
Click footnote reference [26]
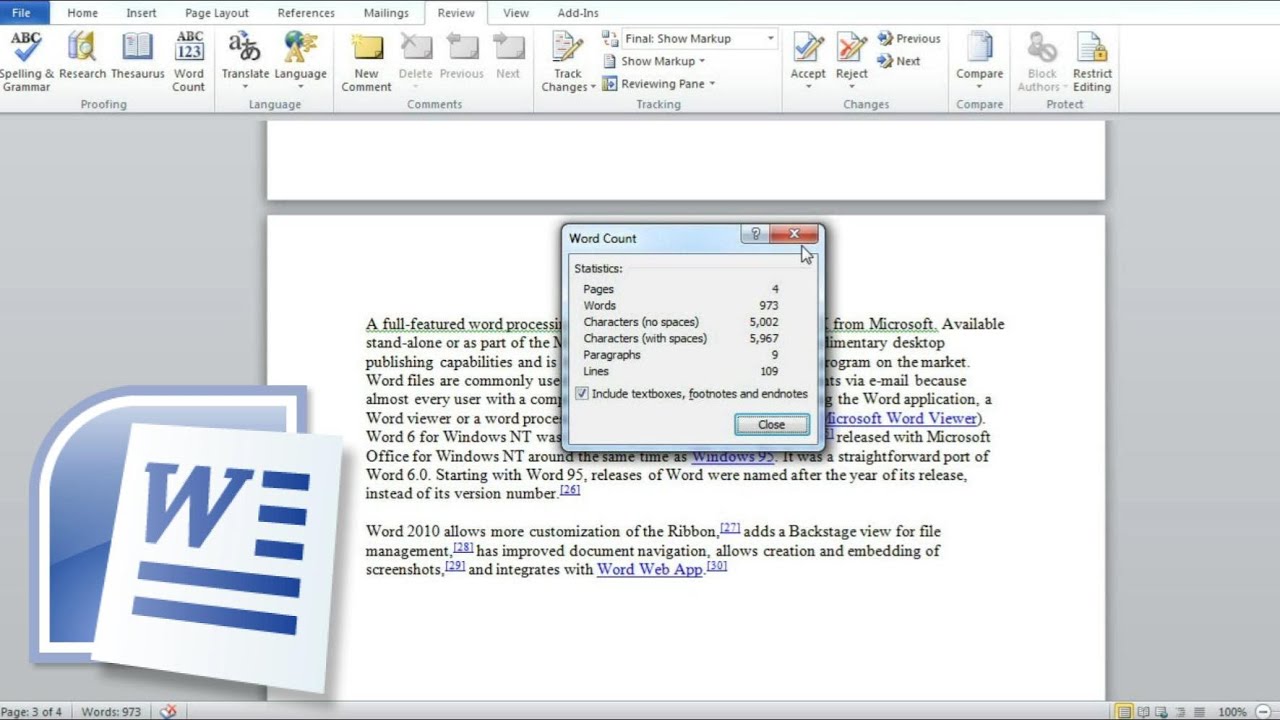coord(569,490)
